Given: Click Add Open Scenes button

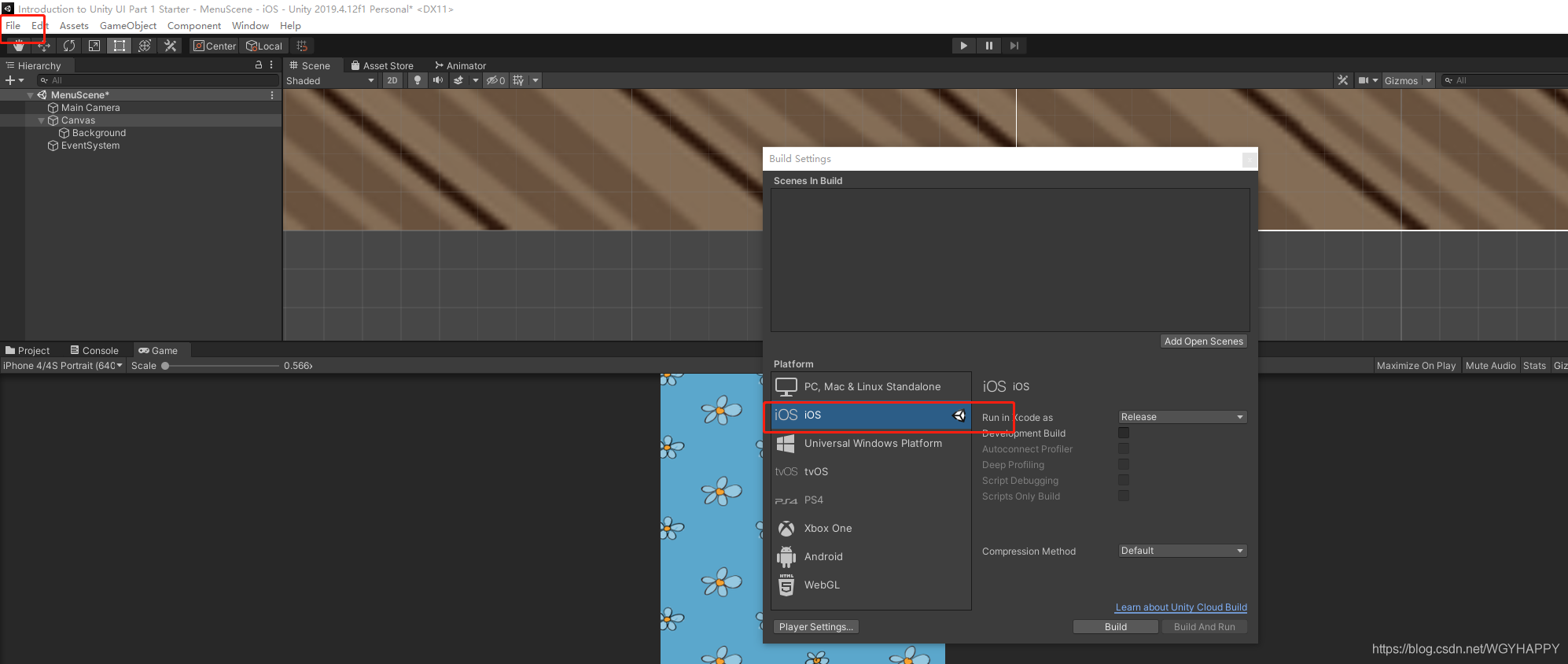Looking at the screenshot, I should click(x=1203, y=341).
